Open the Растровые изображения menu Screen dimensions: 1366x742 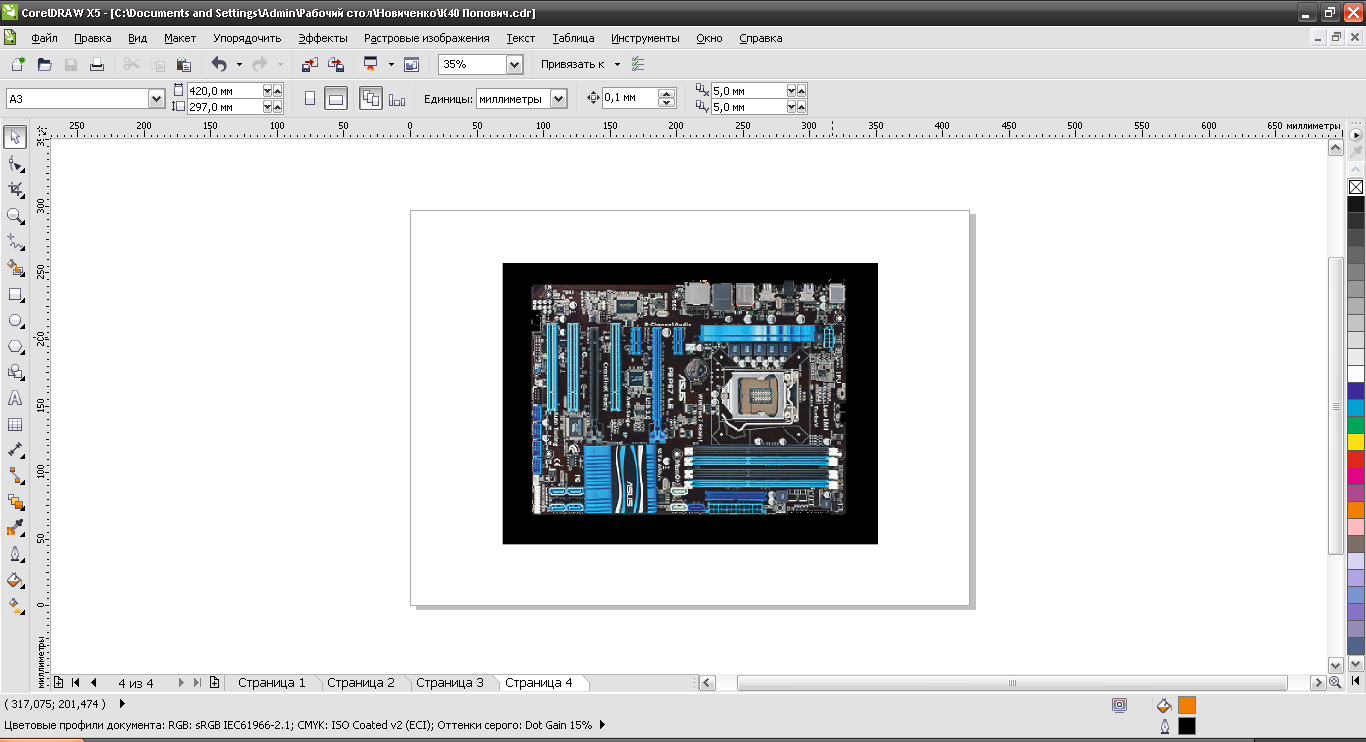coord(427,38)
